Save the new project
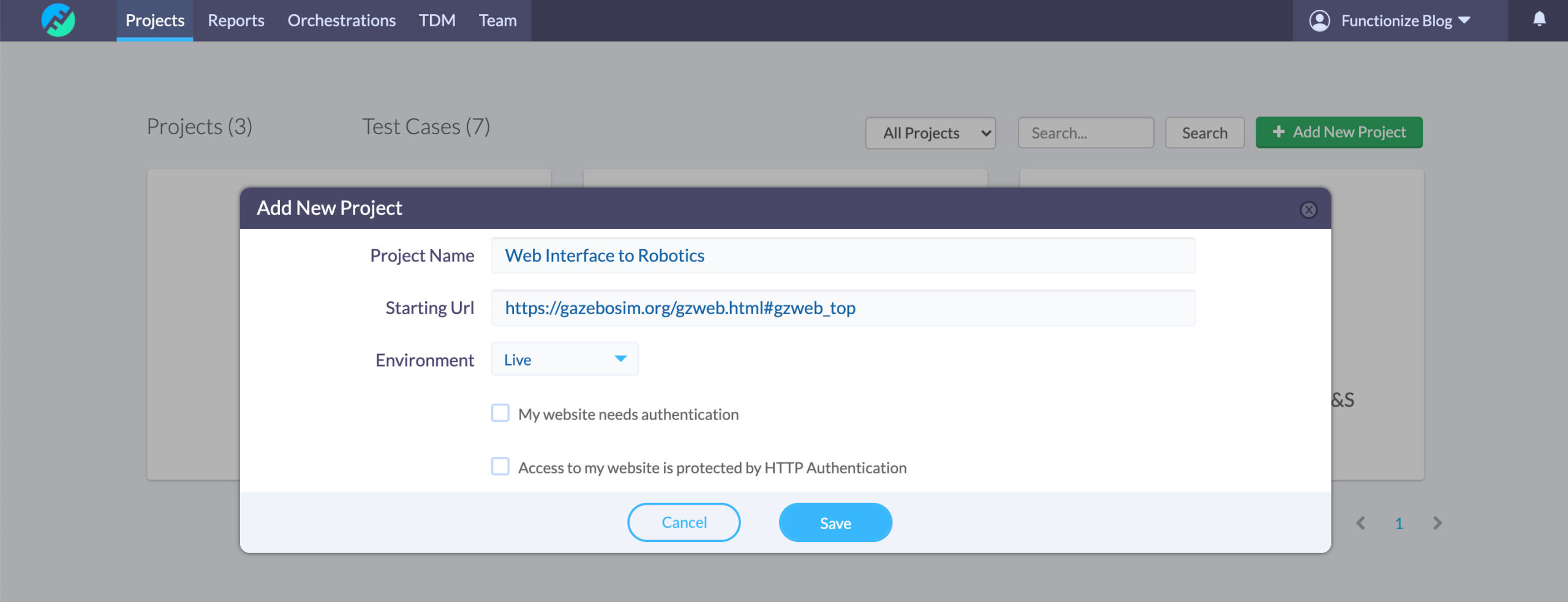Viewport: 1568px width, 602px height. click(835, 523)
